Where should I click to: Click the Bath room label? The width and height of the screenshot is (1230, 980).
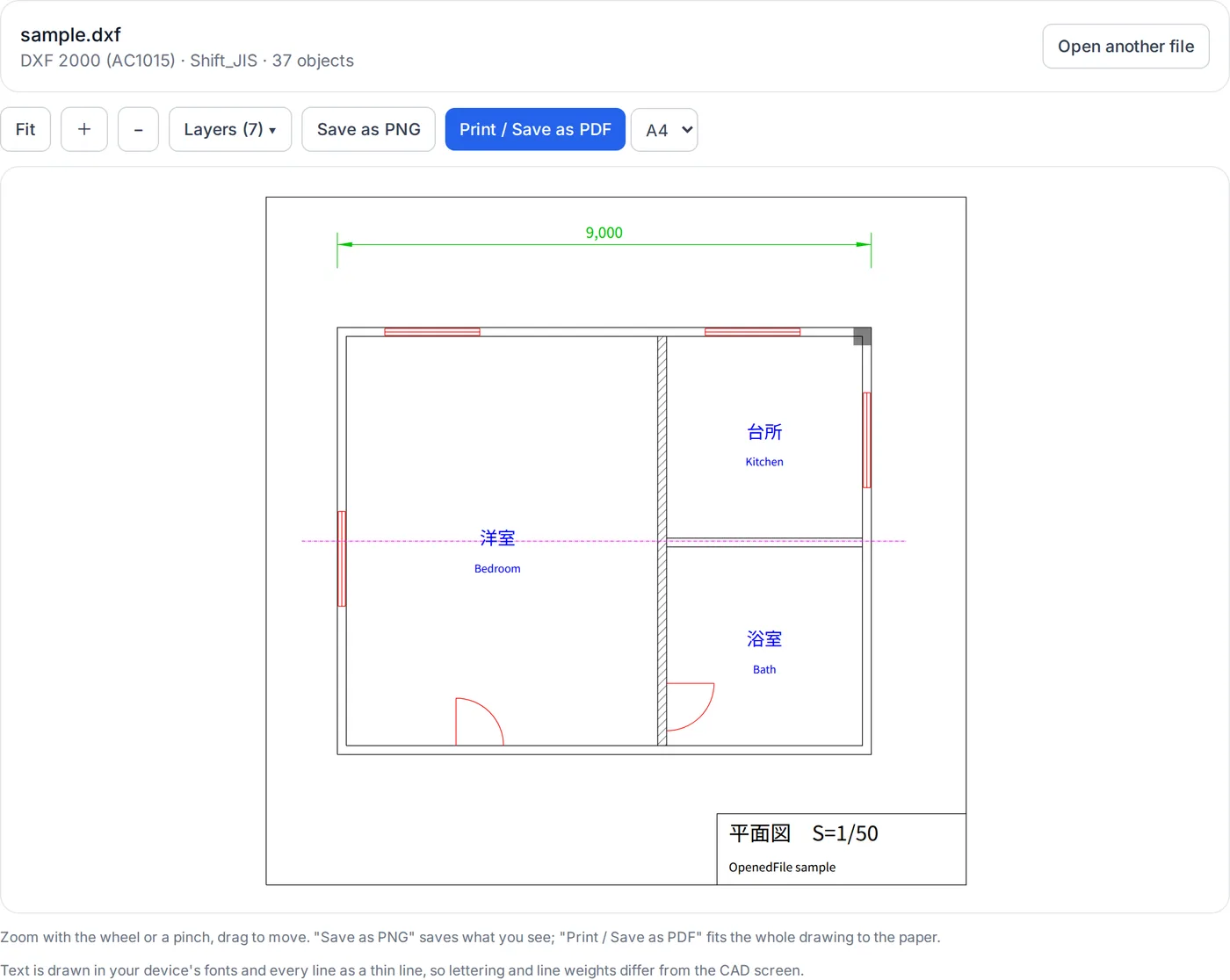[764, 669]
